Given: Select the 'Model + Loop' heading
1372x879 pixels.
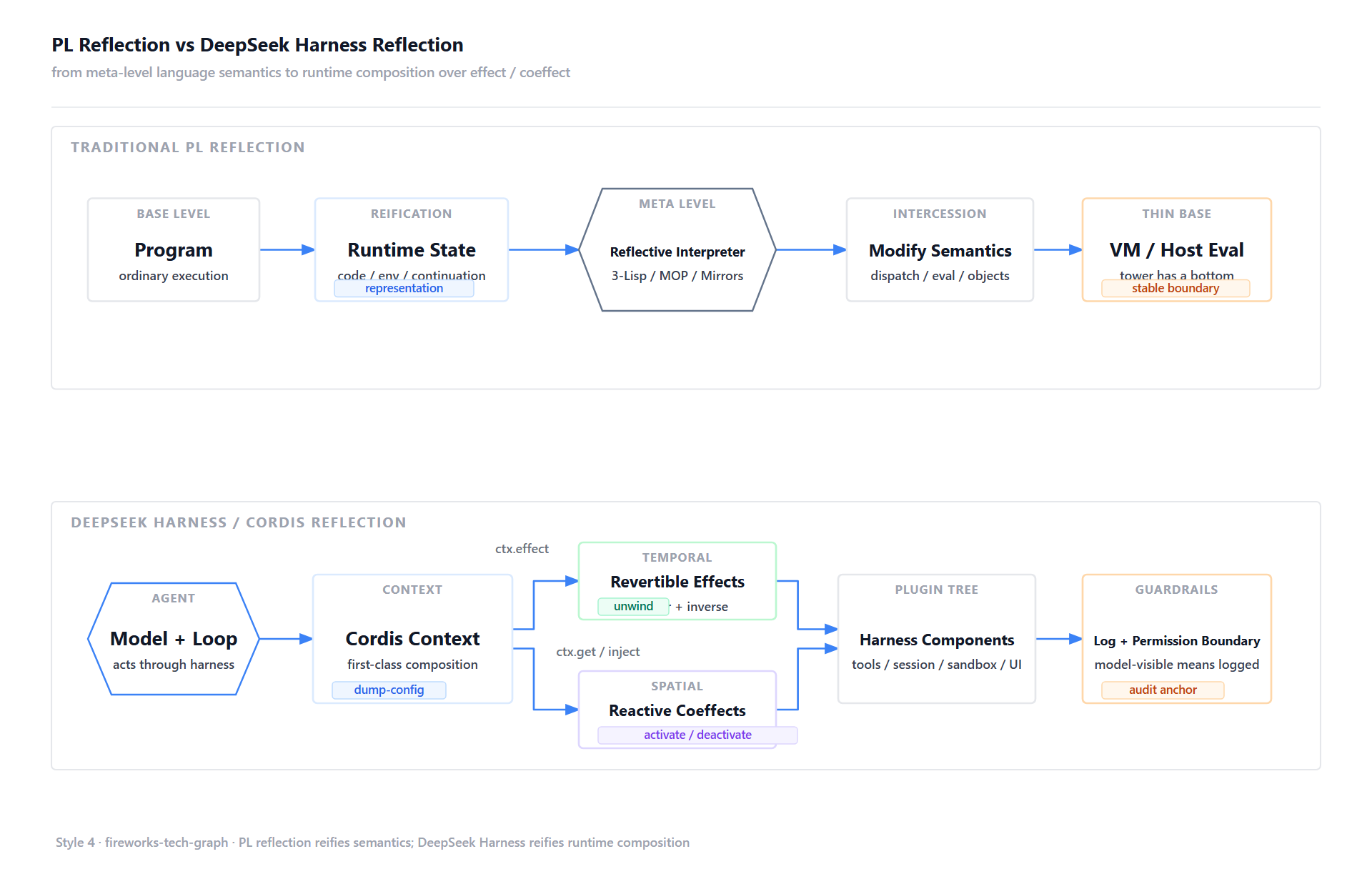Looking at the screenshot, I should coord(174,639).
